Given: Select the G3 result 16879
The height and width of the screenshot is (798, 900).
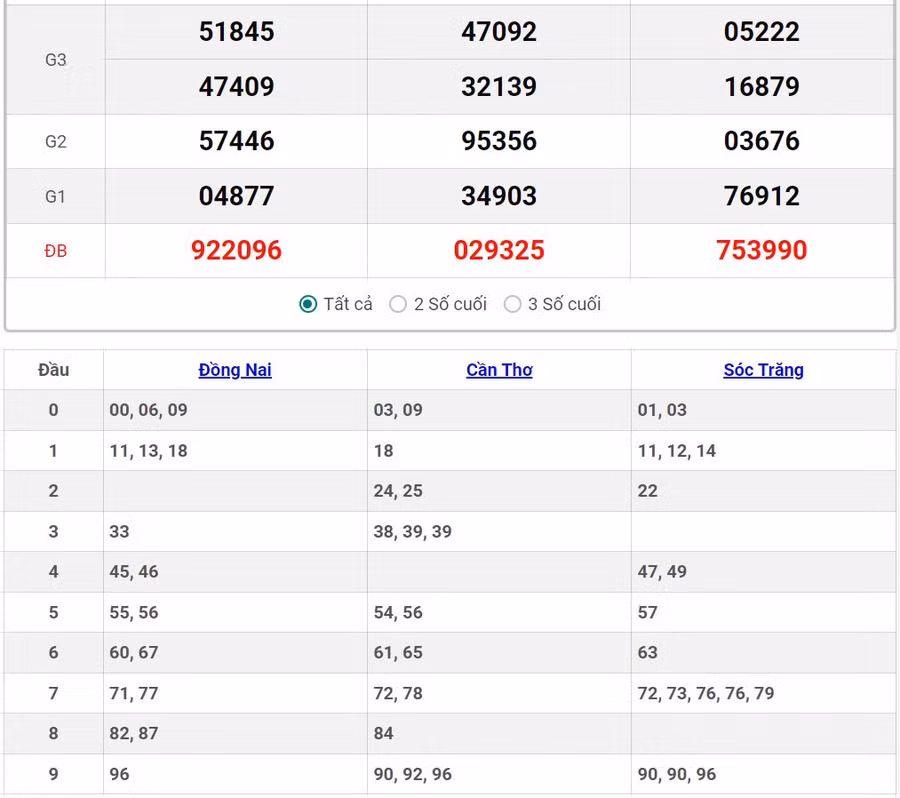Looking at the screenshot, I should click(762, 87).
